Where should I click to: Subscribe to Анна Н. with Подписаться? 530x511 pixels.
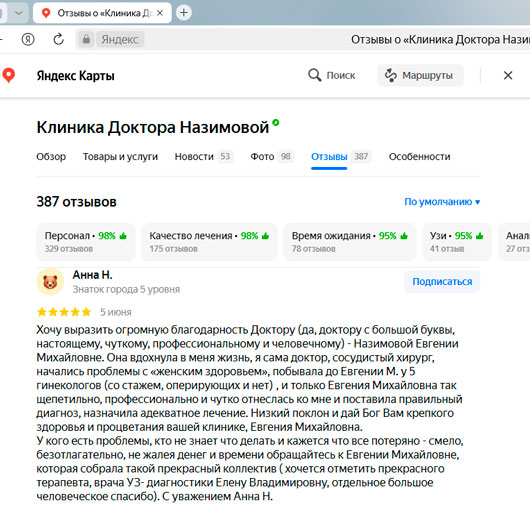442,282
